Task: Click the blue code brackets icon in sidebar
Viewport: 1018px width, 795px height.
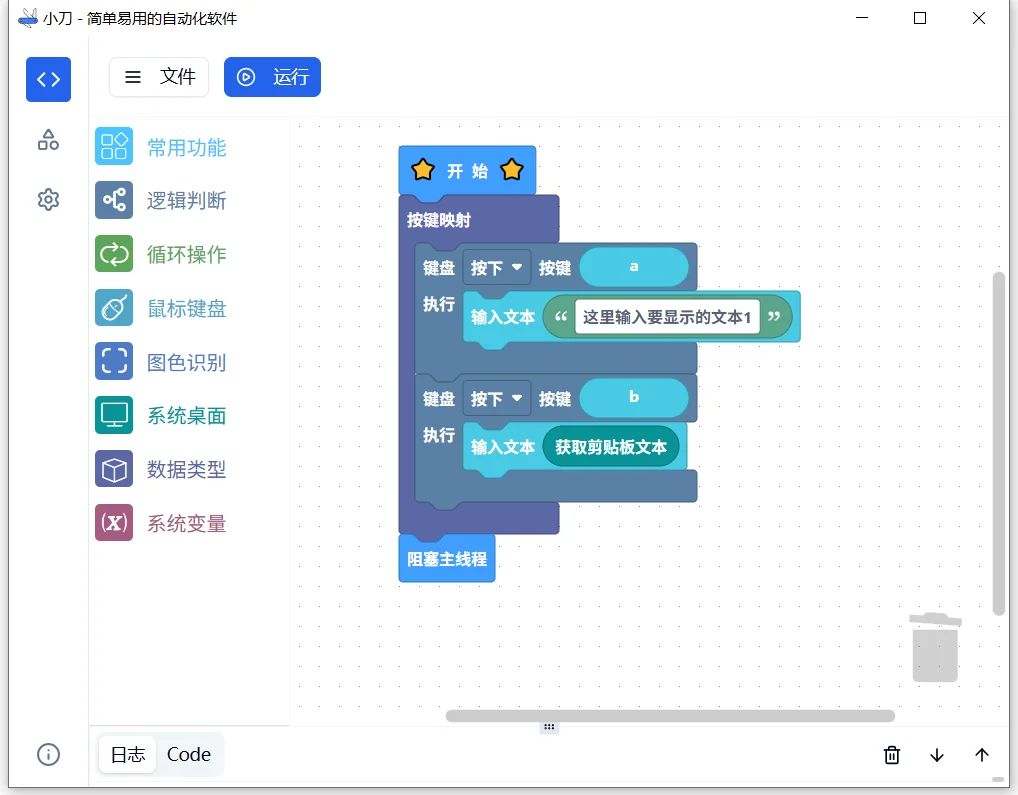Action: (48, 79)
